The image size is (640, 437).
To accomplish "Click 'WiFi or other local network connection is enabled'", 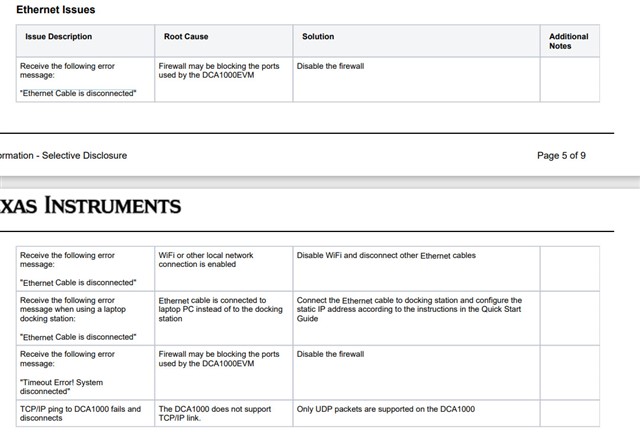I will coord(206,260).
